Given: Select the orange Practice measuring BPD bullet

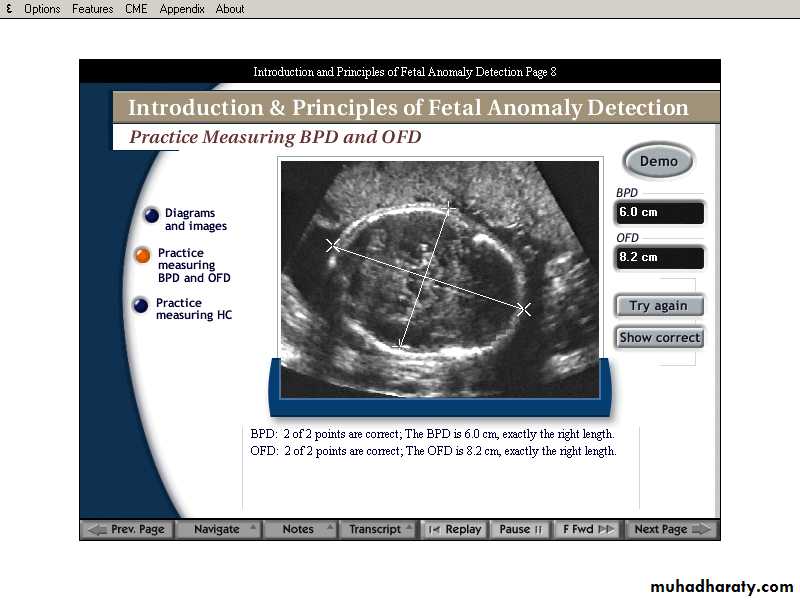Looking at the screenshot, I should tap(143, 256).
